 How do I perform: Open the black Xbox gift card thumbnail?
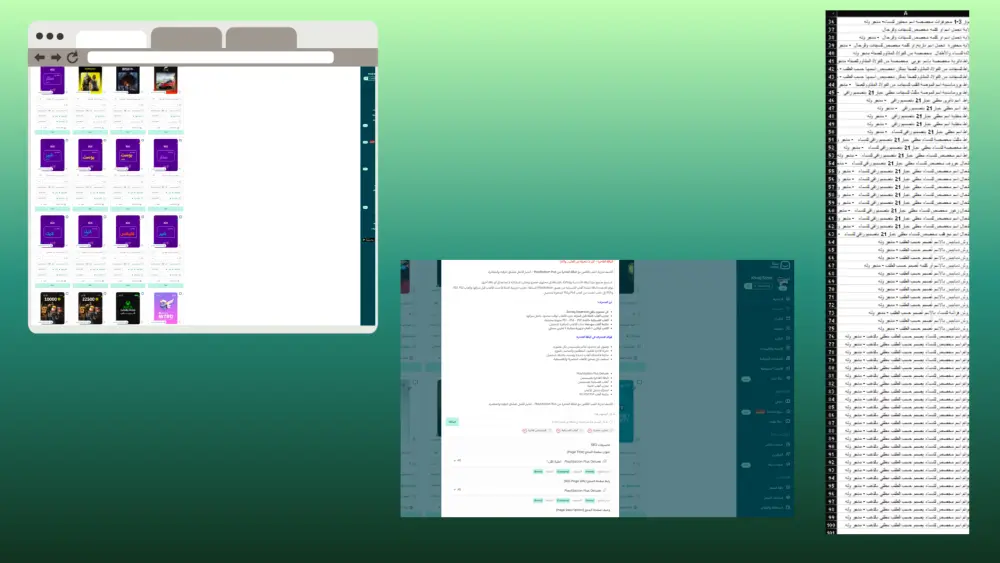pos(128,308)
